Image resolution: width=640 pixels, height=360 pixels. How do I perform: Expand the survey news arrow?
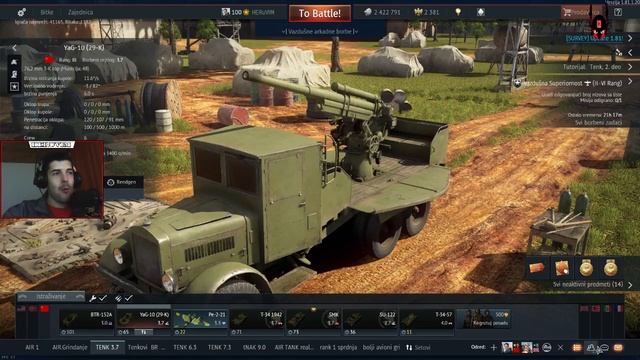click(x=630, y=38)
